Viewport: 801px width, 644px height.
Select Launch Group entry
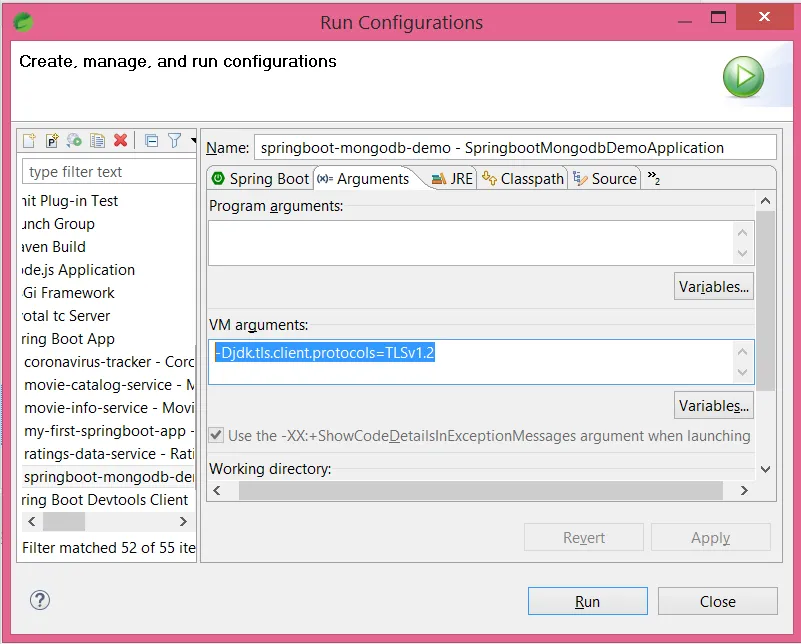coord(58,224)
